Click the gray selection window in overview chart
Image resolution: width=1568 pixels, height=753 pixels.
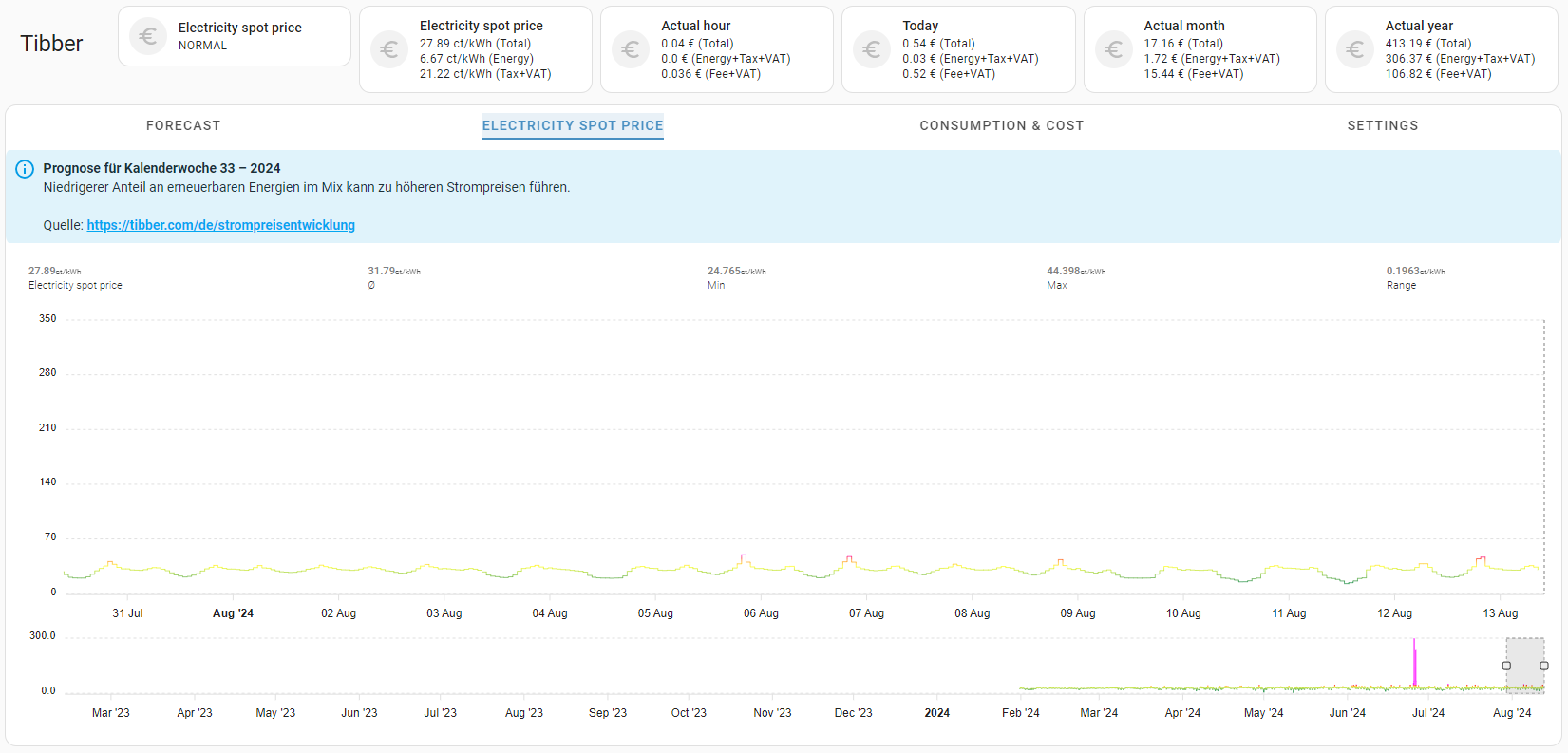1525,665
